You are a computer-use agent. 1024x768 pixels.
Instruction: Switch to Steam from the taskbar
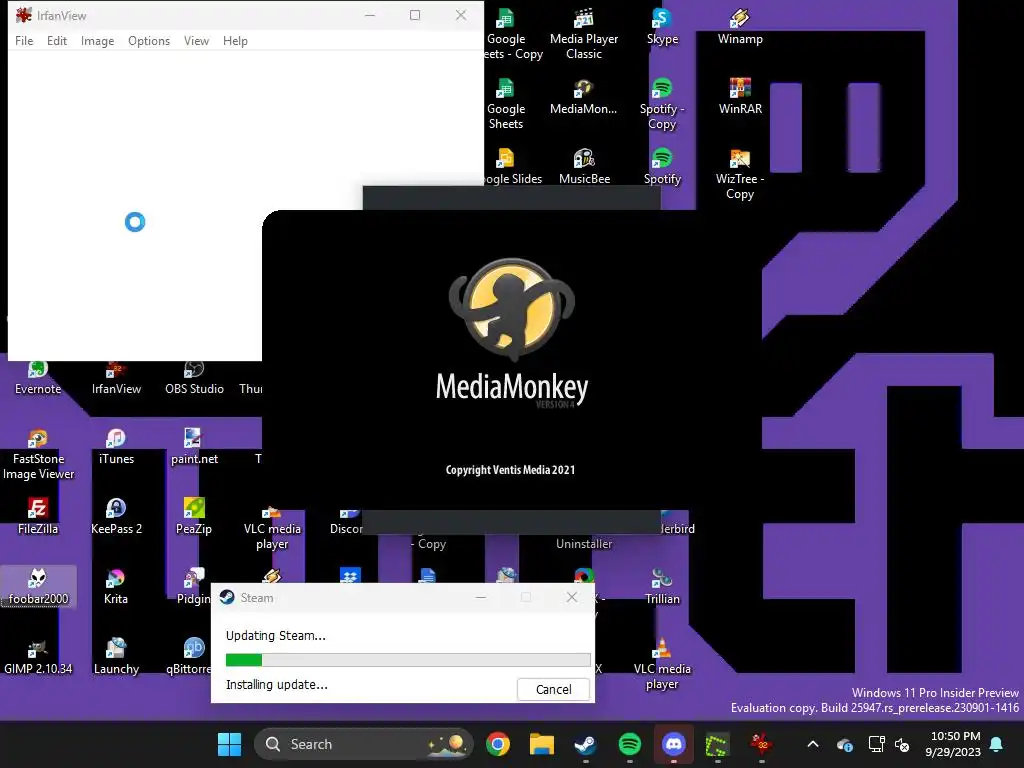(585, 744)
